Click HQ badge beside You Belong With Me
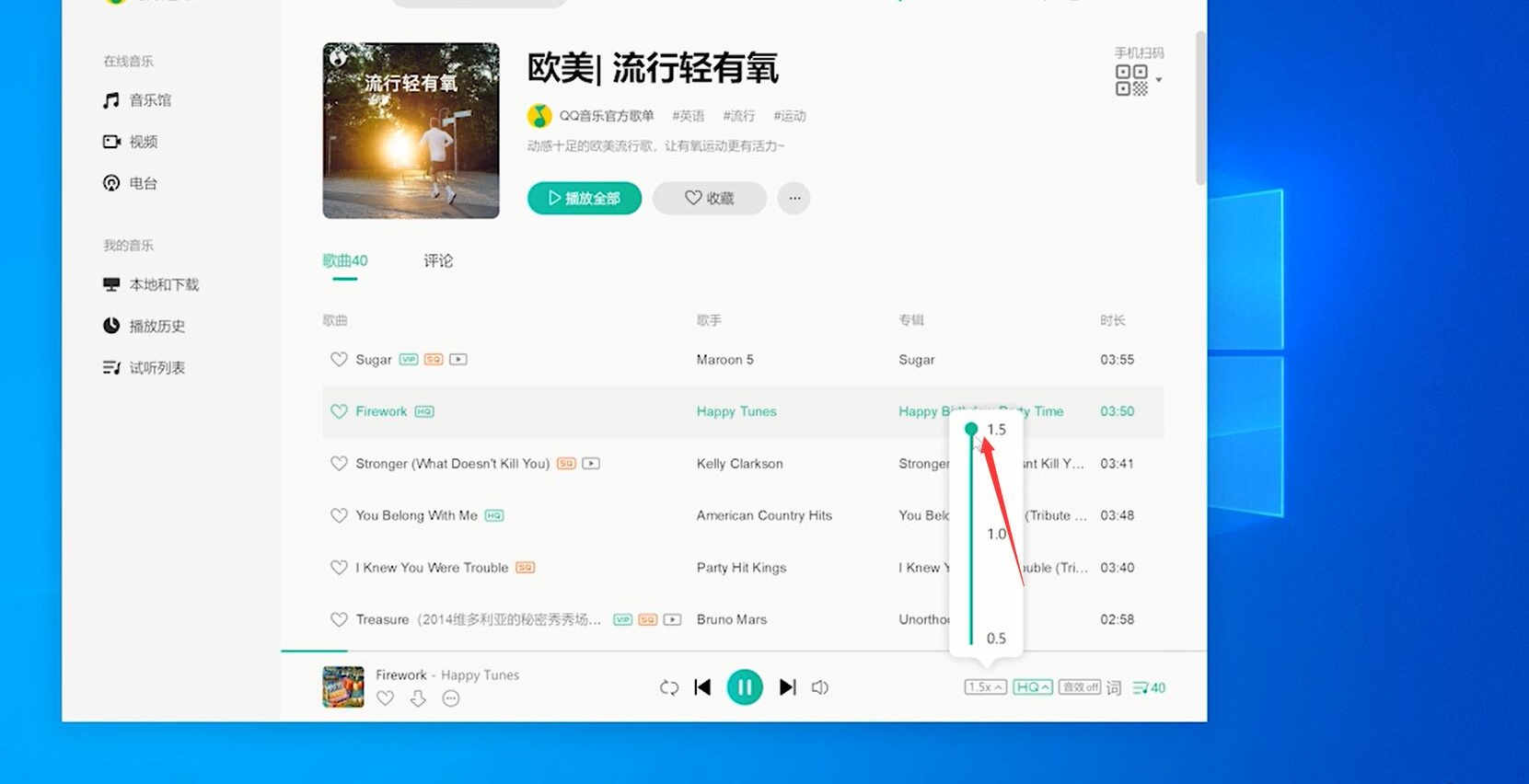1529x784 pixels. click(x=494, y=515)
